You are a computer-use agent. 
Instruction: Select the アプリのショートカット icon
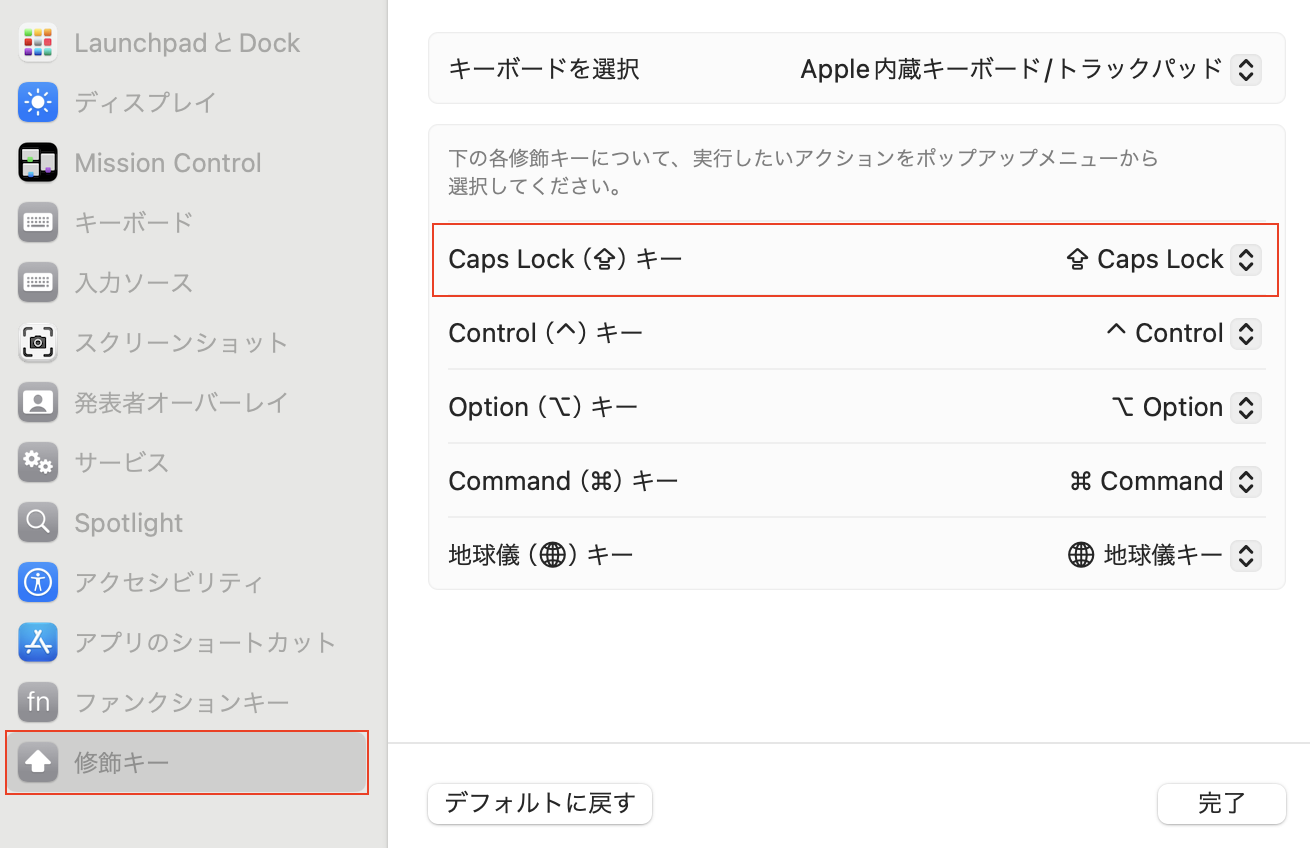point(38,642)
